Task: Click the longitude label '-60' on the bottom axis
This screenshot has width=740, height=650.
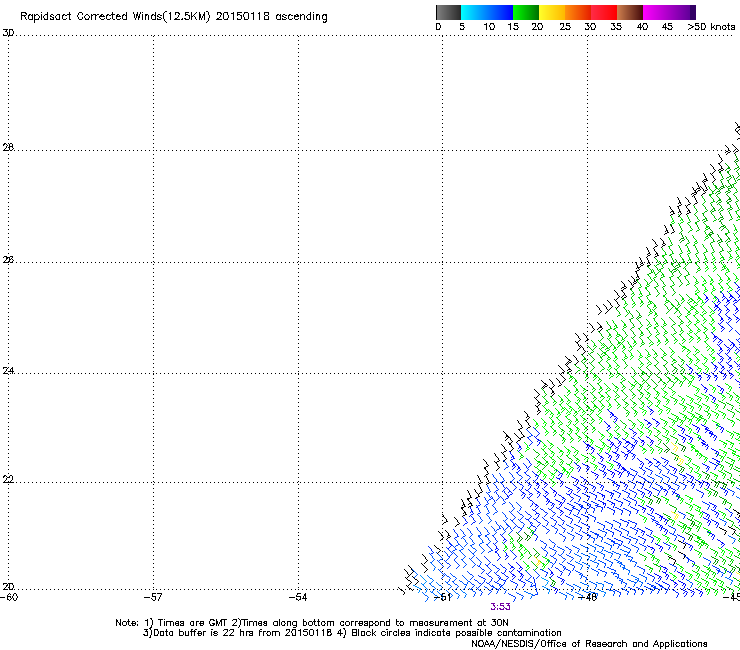Action: 9,598
